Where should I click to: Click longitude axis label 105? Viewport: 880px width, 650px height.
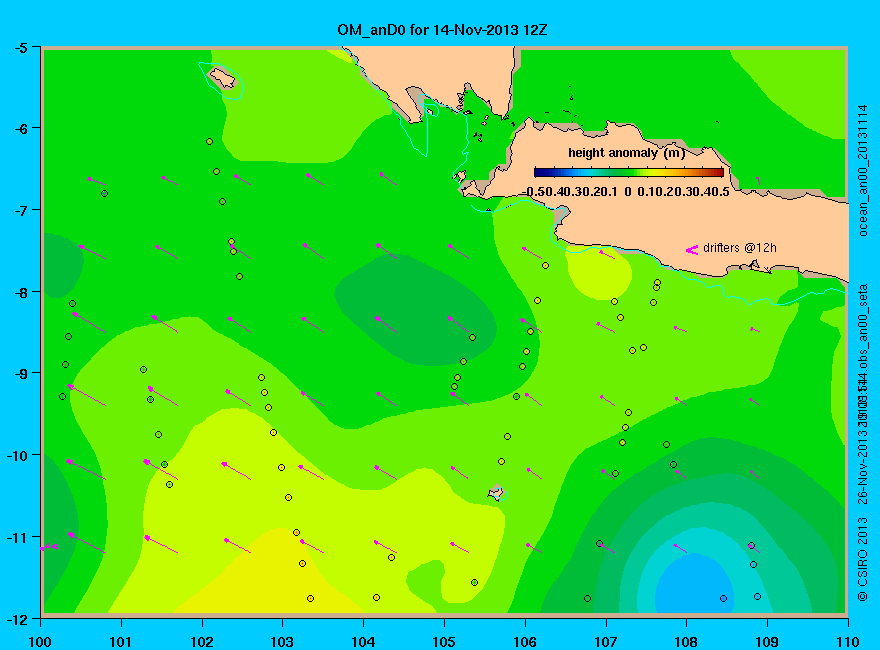[x=444, y=642]
